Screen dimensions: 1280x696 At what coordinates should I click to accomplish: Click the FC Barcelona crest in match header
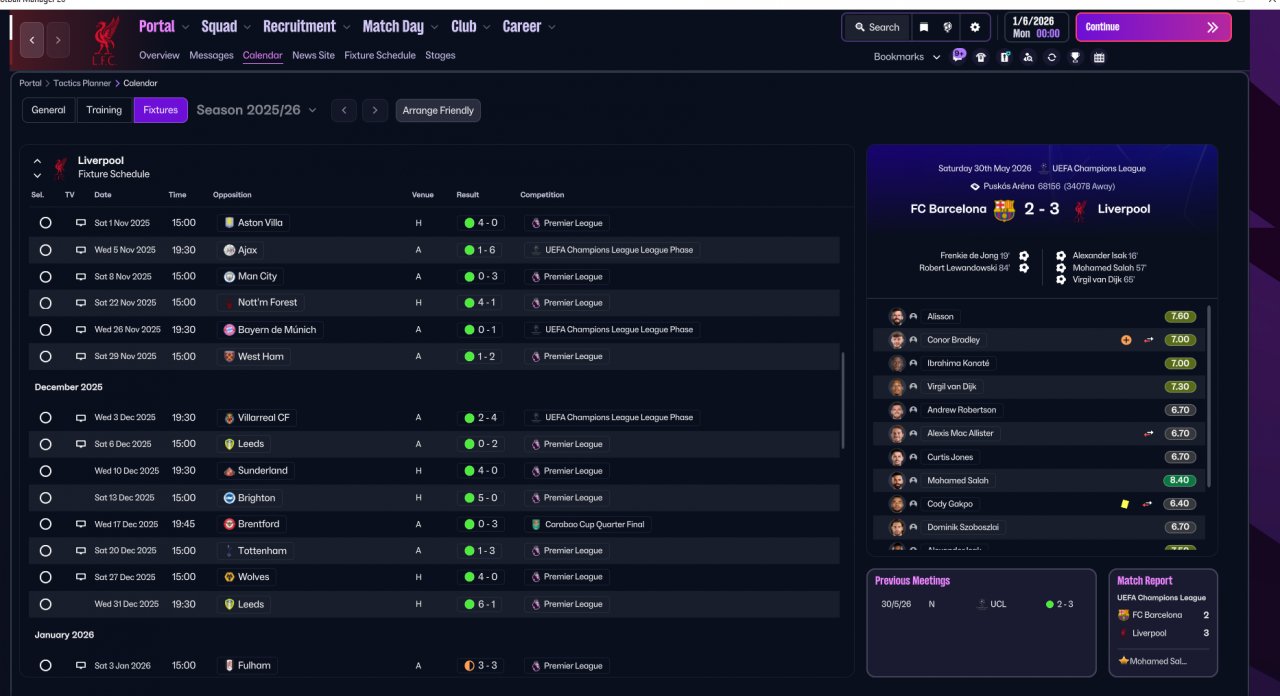[x=1003, y=209]
